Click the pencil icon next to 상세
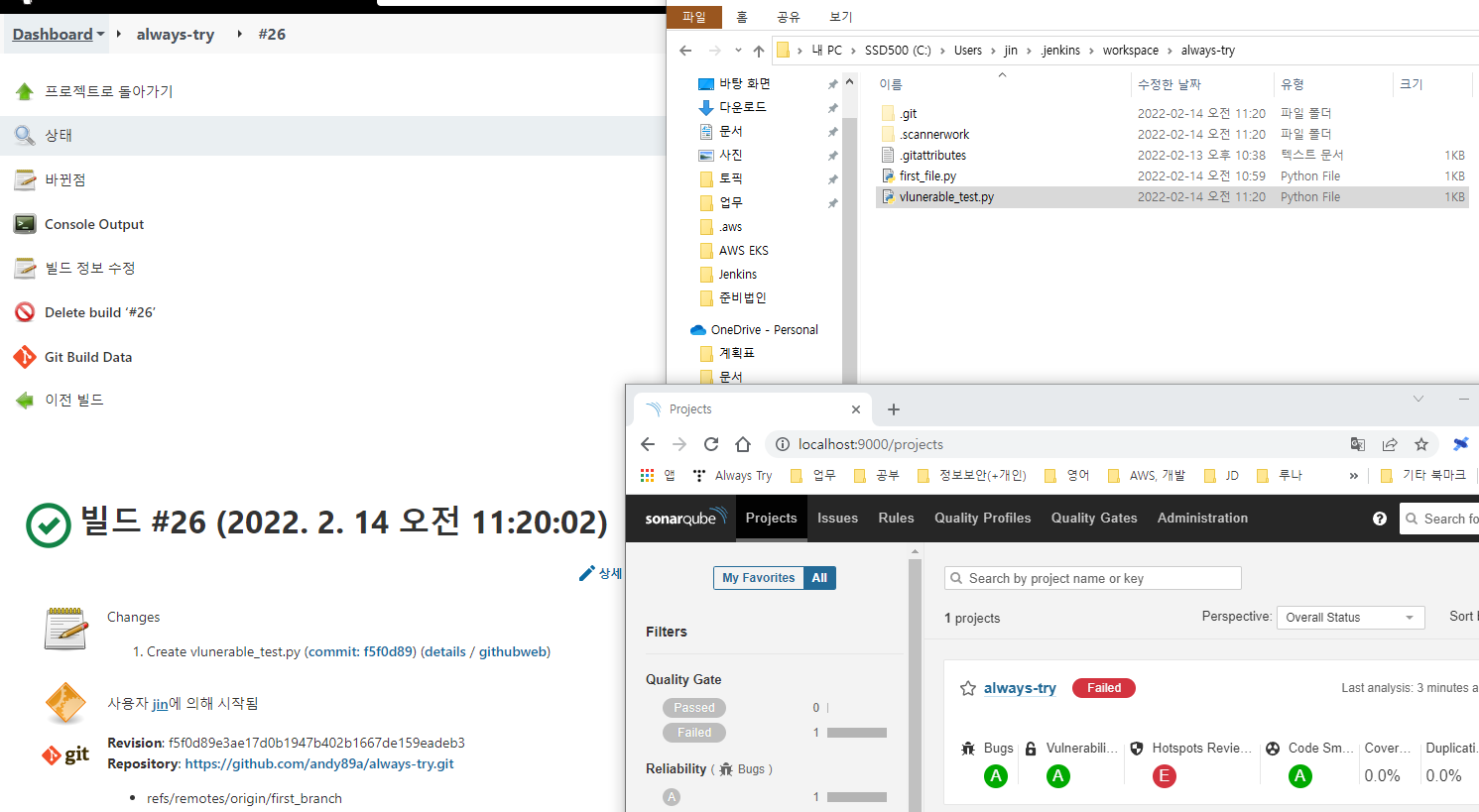The width and height of the screenshot is (1479, 812). pyautogui.click(x=586, y=573)
